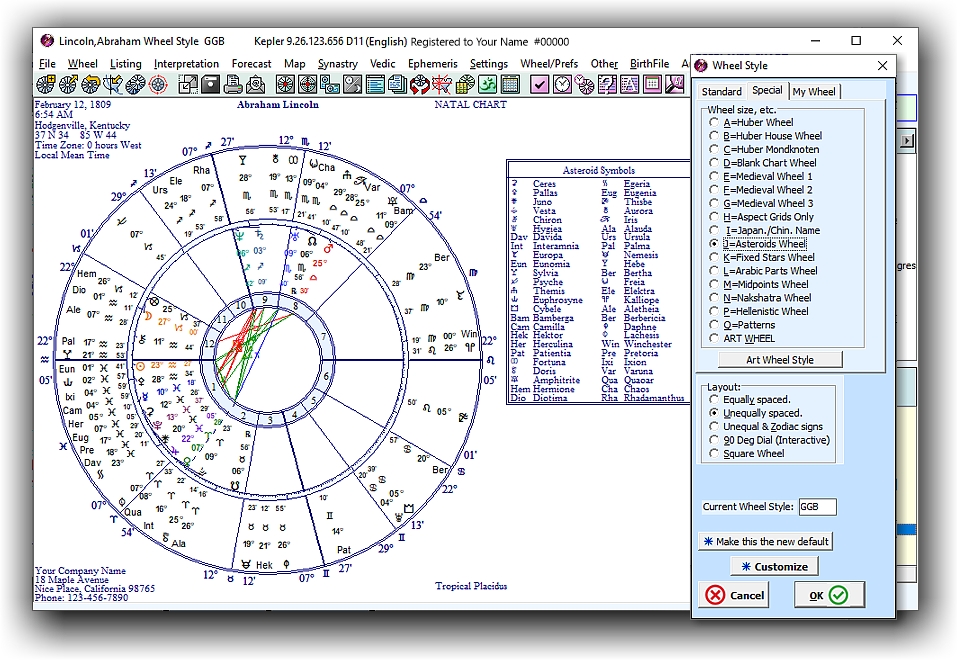The width and height of the screenshot is (957, 660).
Task: Click the purple checkmark toolbar icon
Action: click(540, 85)
